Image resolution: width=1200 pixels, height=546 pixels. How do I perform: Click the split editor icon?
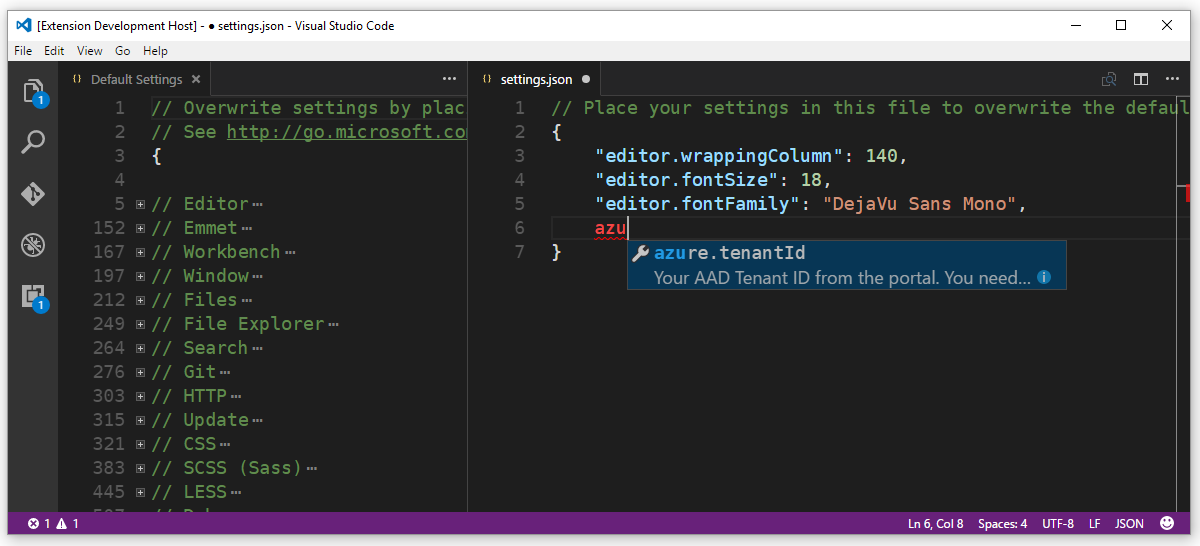pos(1141,79)
